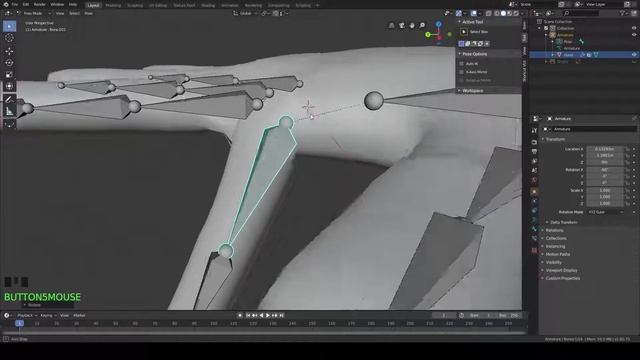Image resolution: width=640 pixels, height=360 pixels.
Task: Open the Edit menu
Action: pos(26,4)
